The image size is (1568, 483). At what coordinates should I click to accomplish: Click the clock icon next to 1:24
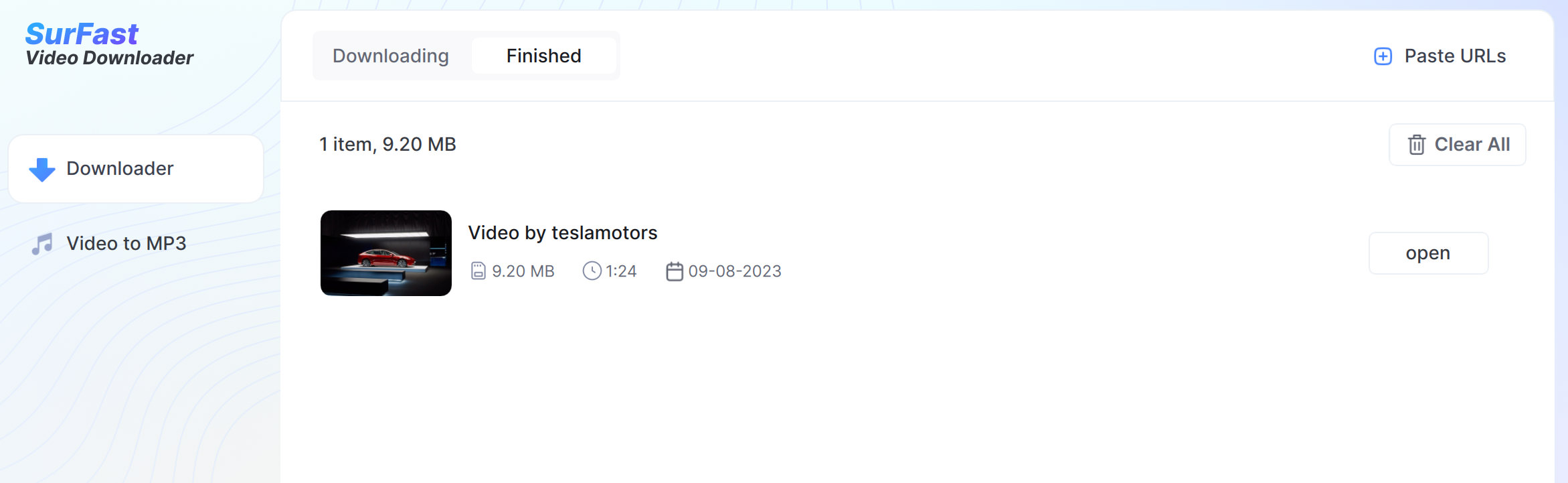(592, 271)
